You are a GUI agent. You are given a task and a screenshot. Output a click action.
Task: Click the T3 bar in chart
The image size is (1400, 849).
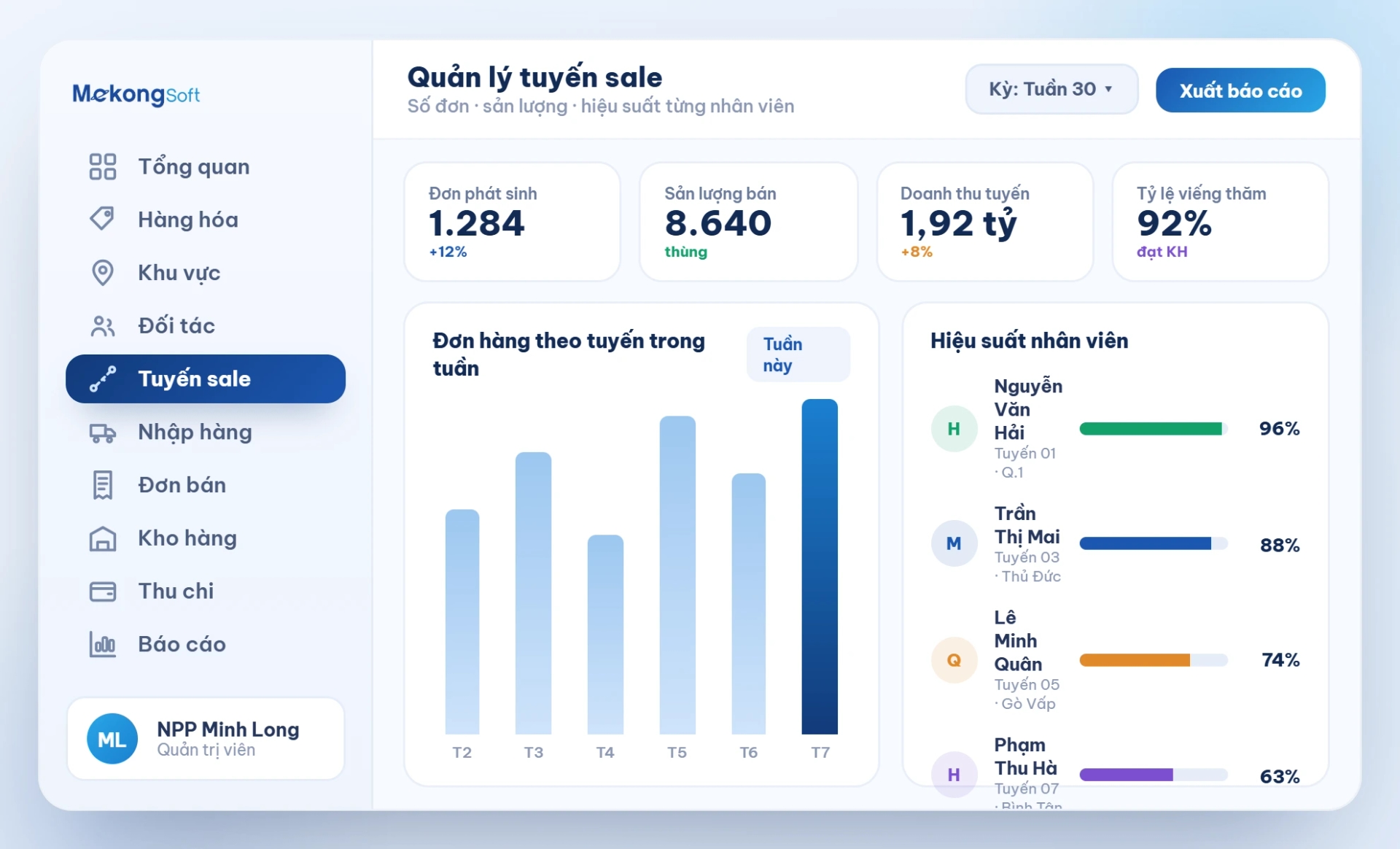coord(534,593)
